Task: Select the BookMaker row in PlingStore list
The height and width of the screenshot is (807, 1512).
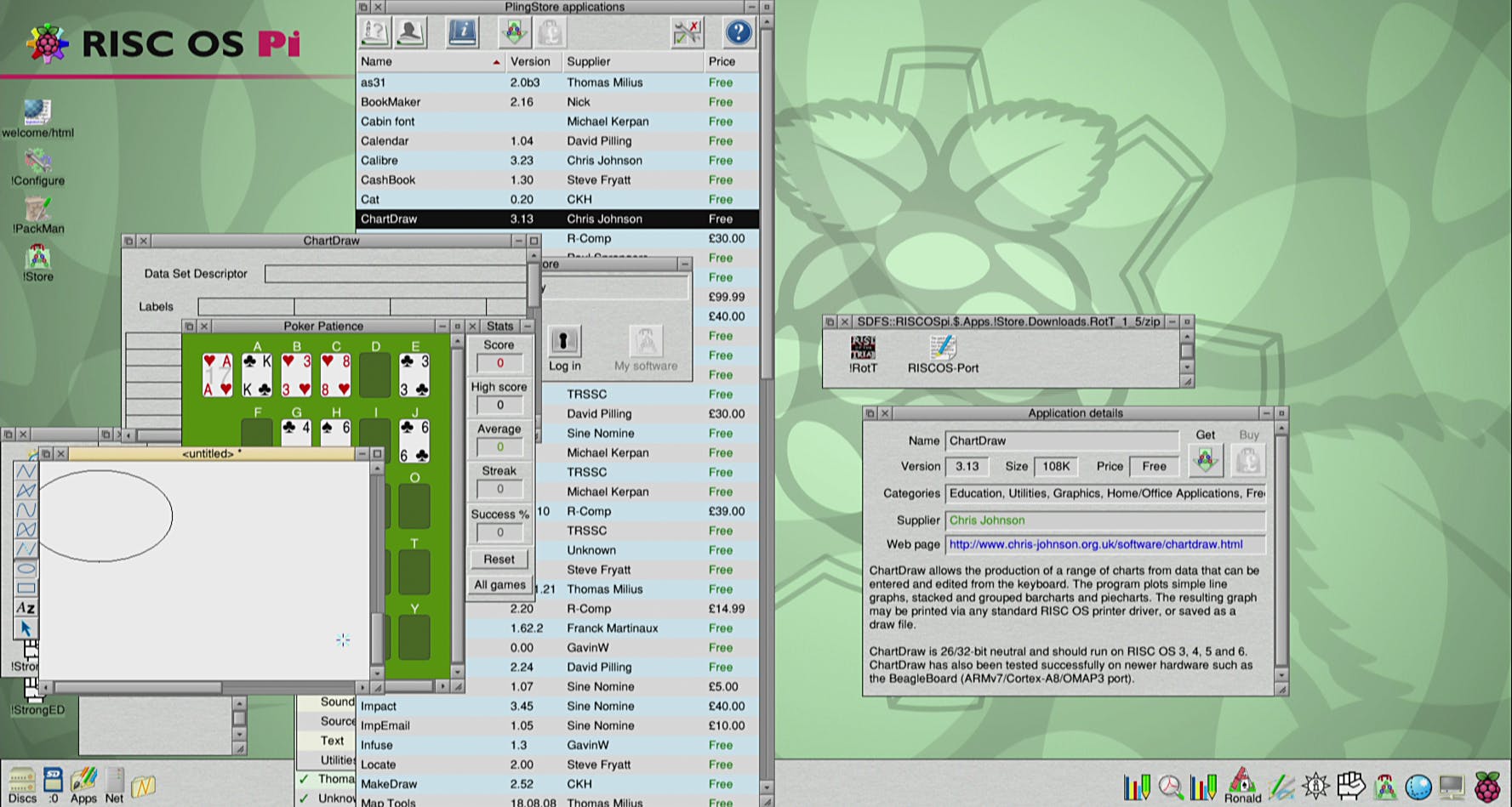Action: (x=557, y=102)
